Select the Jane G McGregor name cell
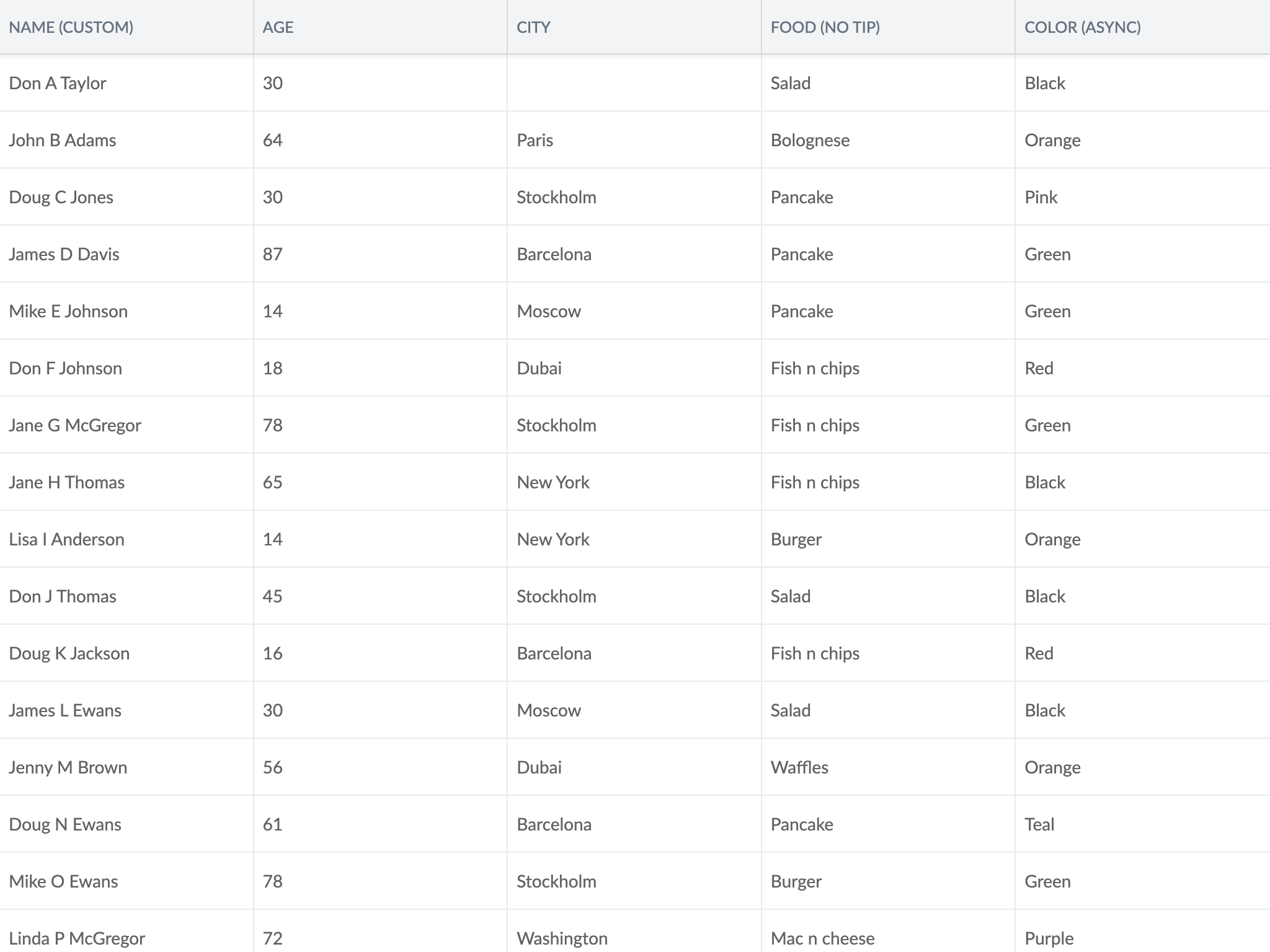Screen dimensions: 1270x952 tap(127, 425)
